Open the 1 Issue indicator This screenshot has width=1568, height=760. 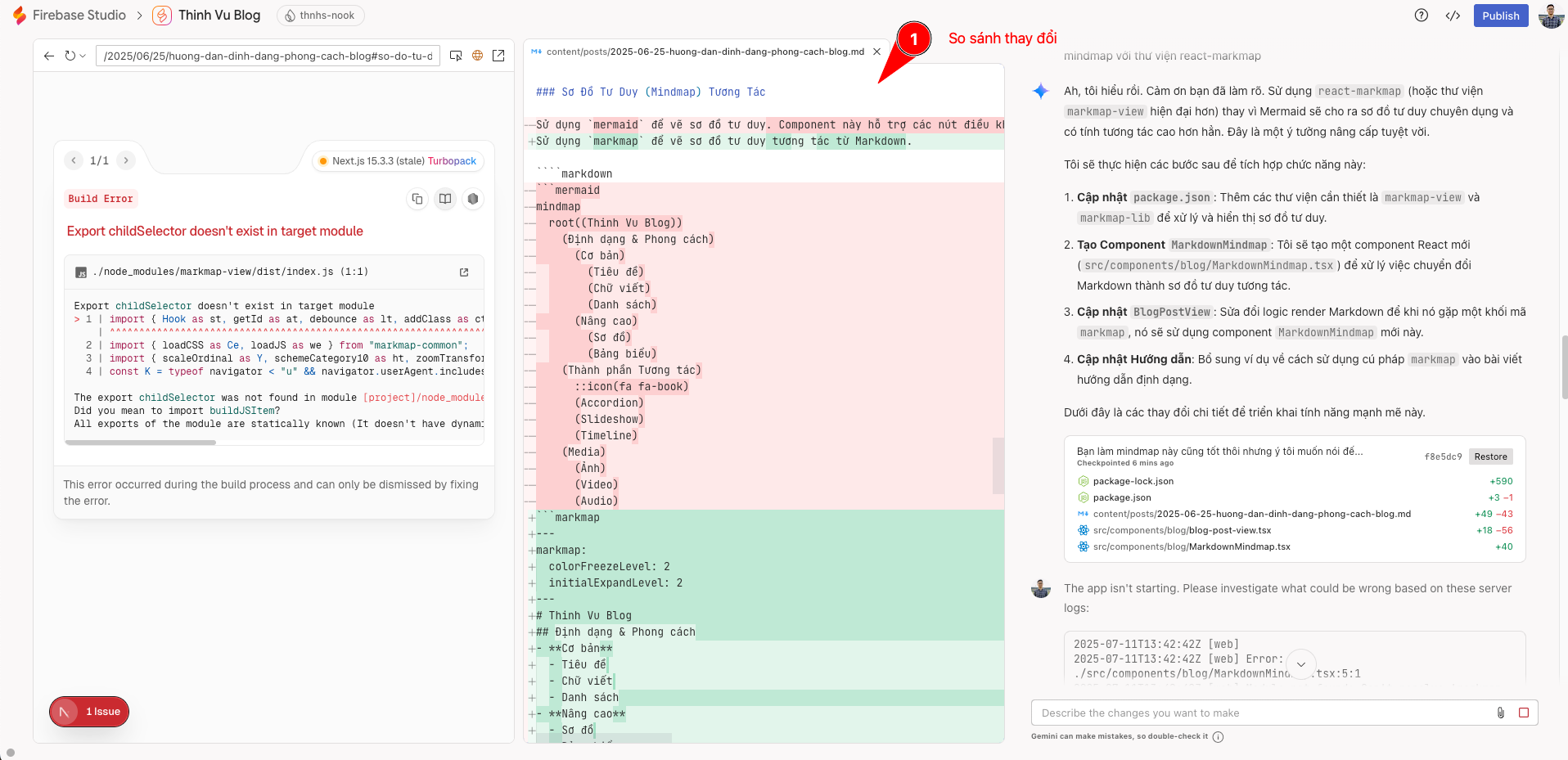tap(90, 712)
